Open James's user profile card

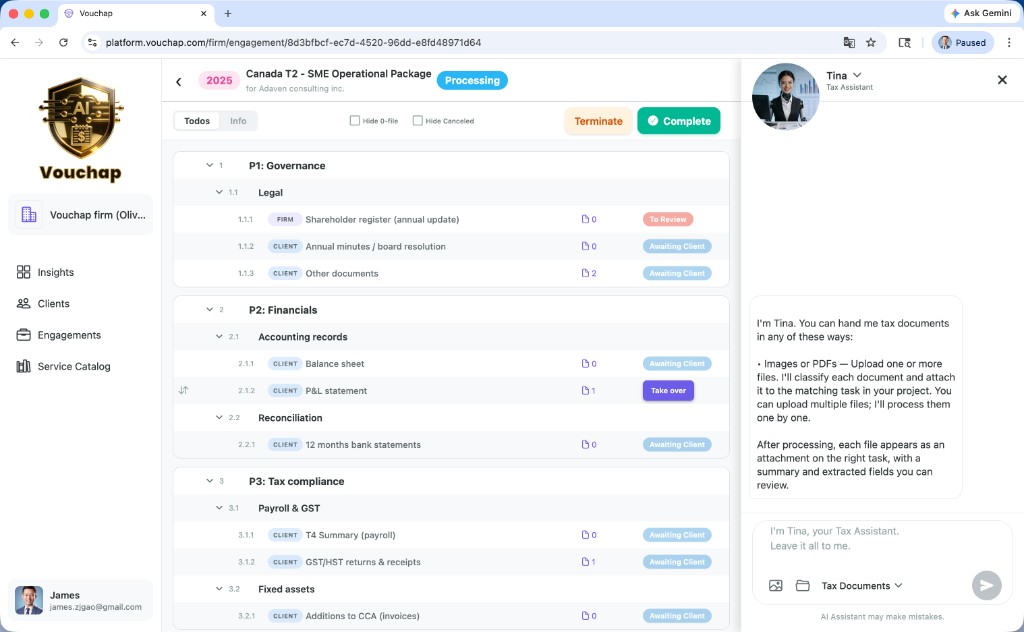(x=80, y=601)
